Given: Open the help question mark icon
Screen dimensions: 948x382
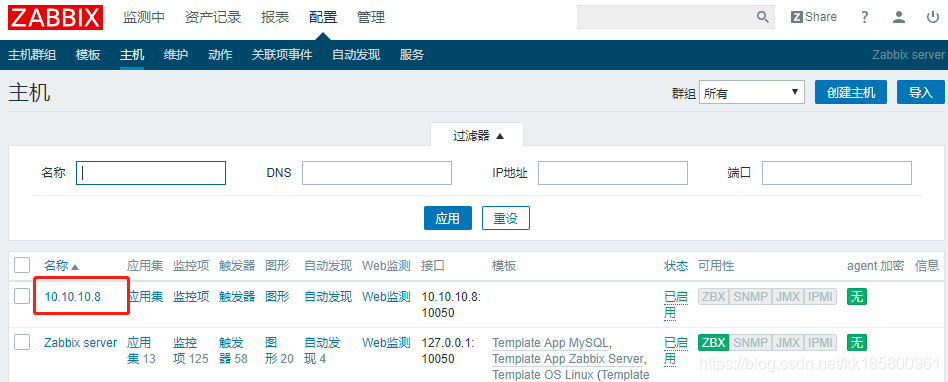Looking at the screenshot, I should pos(865,17).
